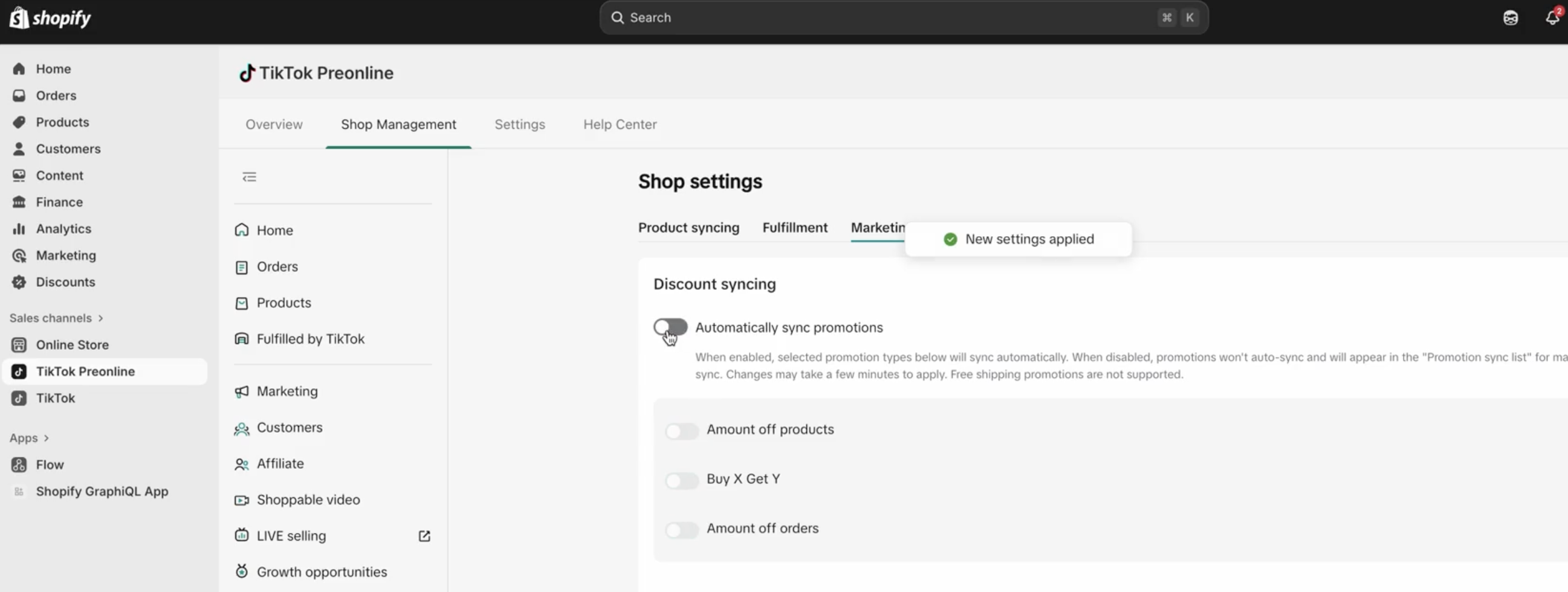Click the notifications bell icon
1568x592 pixels.
1552,18
